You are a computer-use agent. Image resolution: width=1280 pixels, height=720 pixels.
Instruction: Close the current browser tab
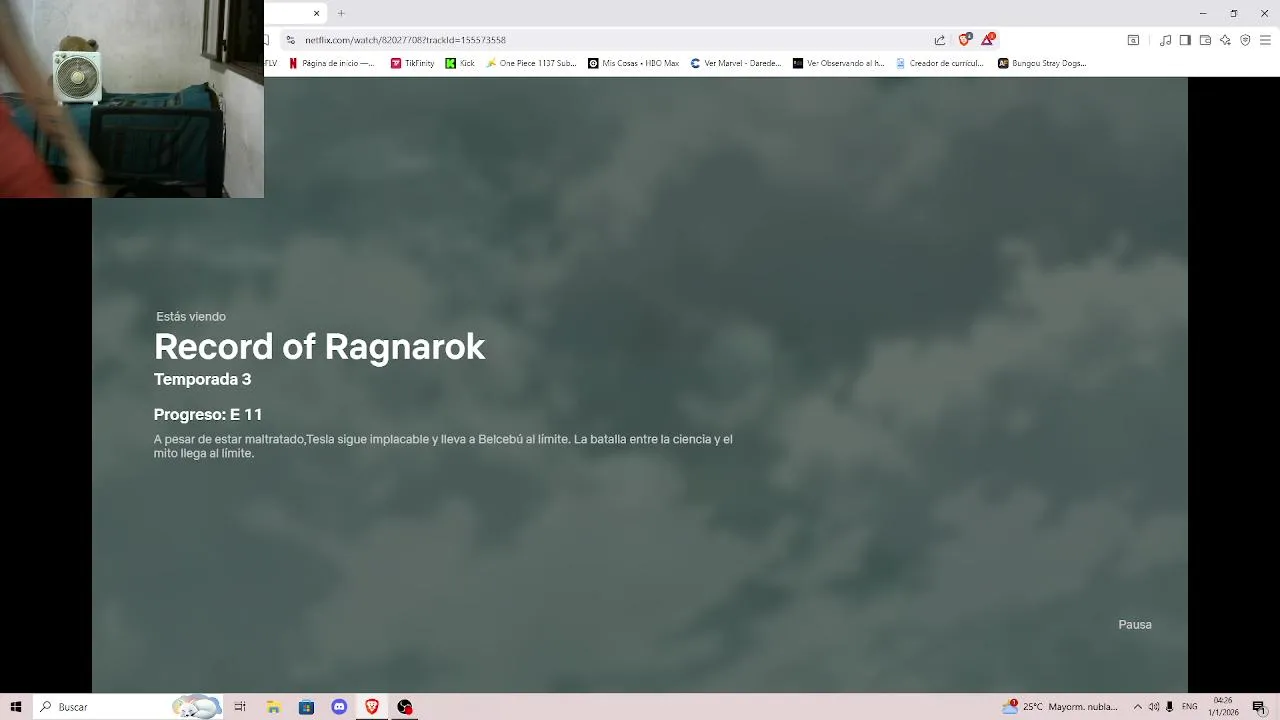pos(316,13)
